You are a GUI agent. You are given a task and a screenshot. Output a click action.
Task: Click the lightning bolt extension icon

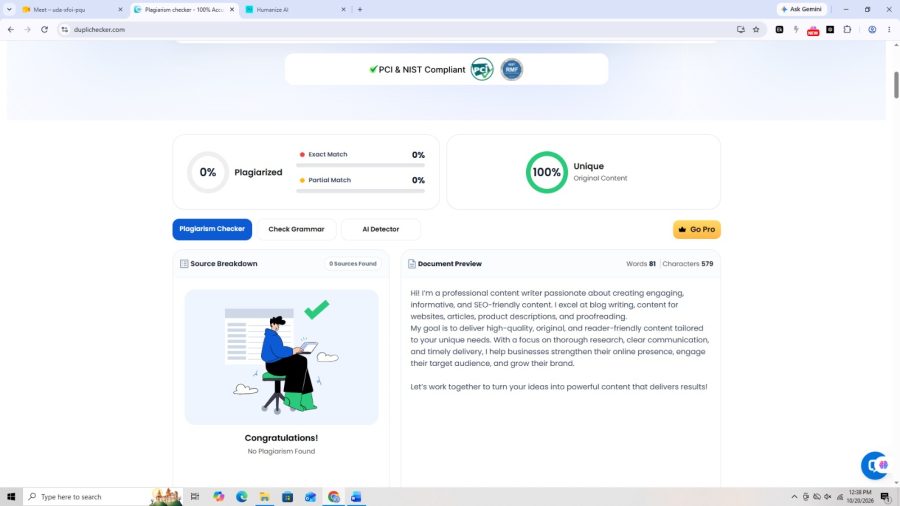[x=796, y=29]
